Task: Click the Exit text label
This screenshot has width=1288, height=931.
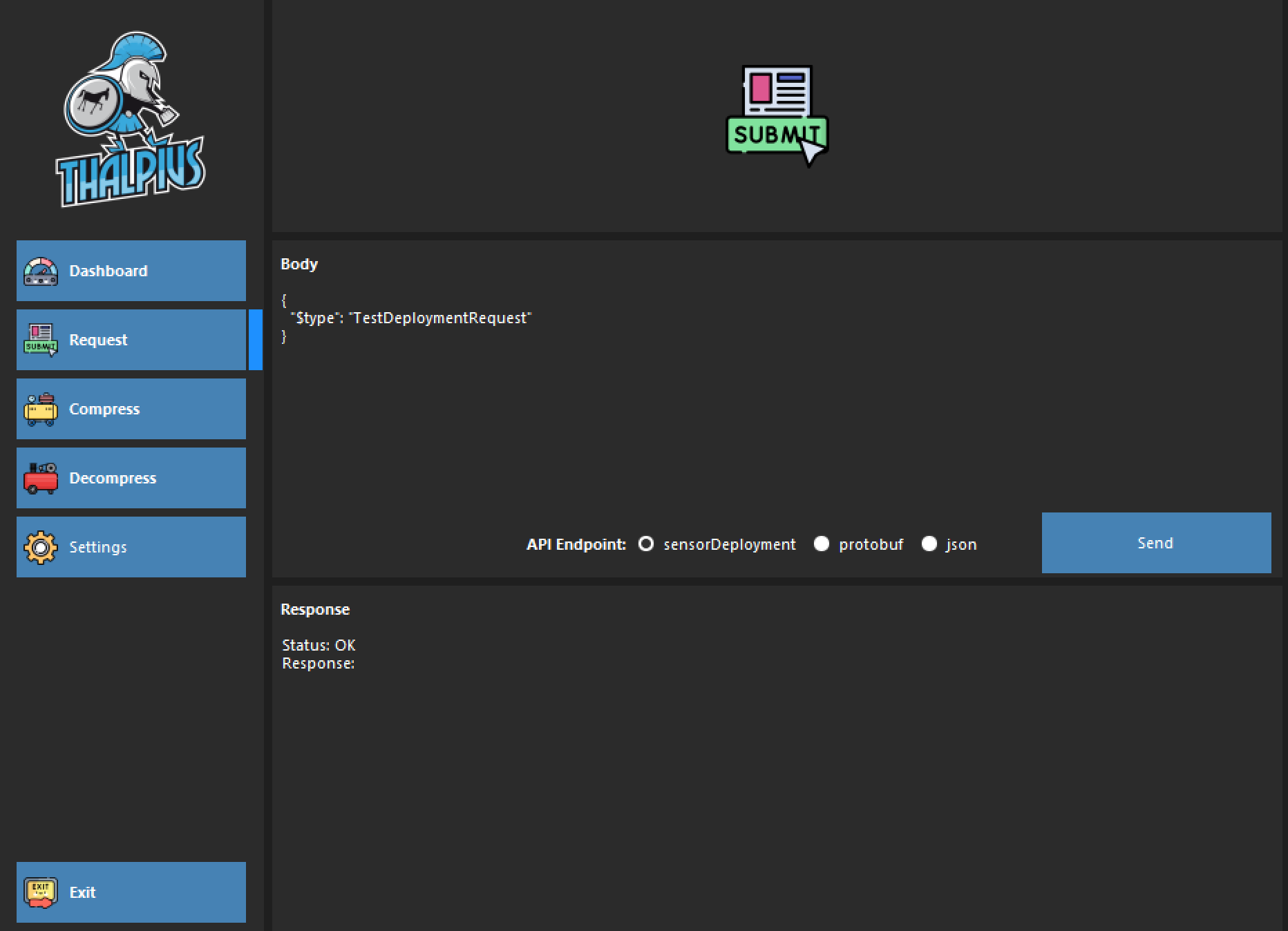Action: [x=82, y=892]
